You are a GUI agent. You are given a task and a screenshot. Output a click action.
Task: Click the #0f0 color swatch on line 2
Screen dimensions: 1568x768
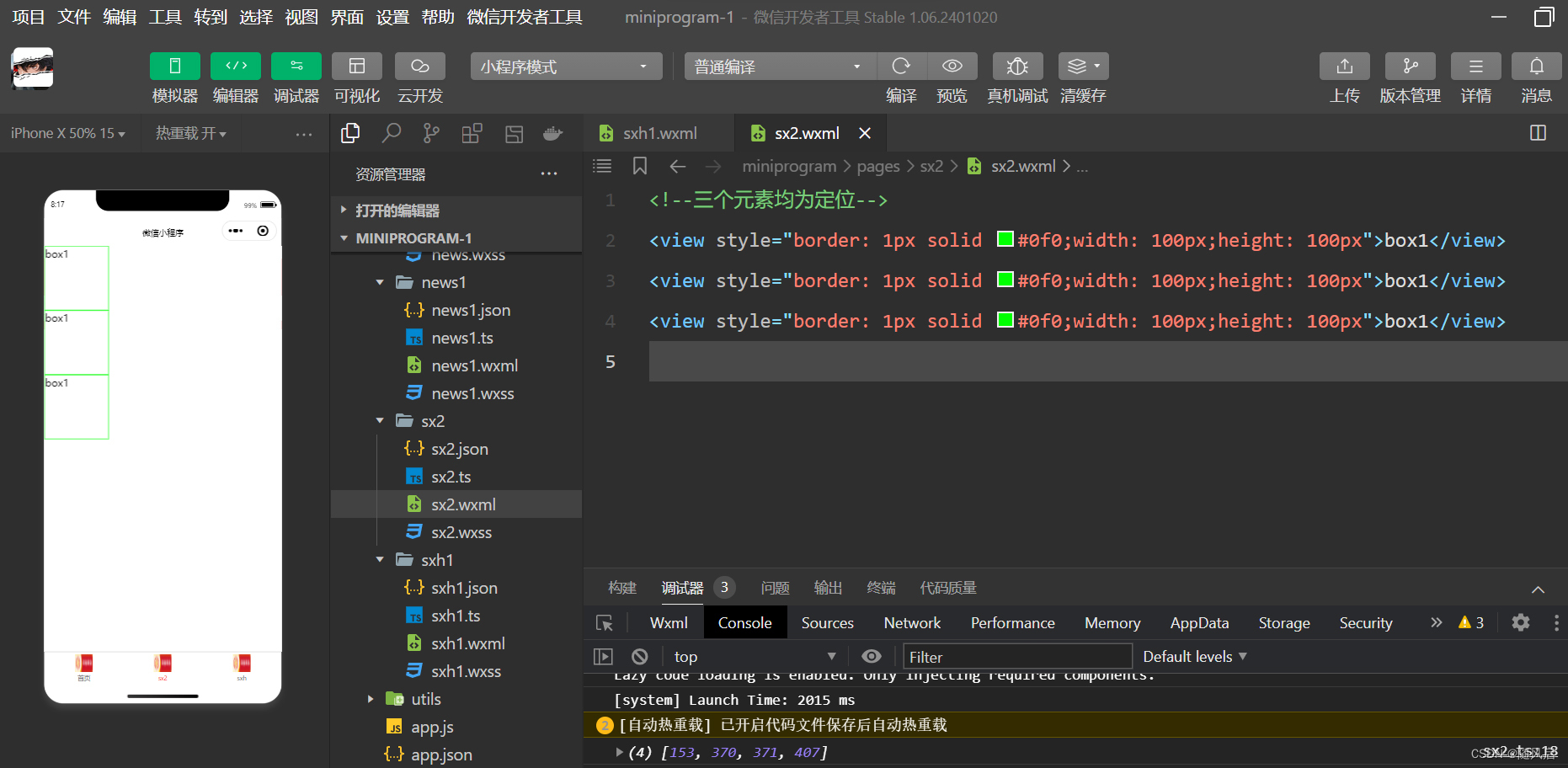(1005, 239)
